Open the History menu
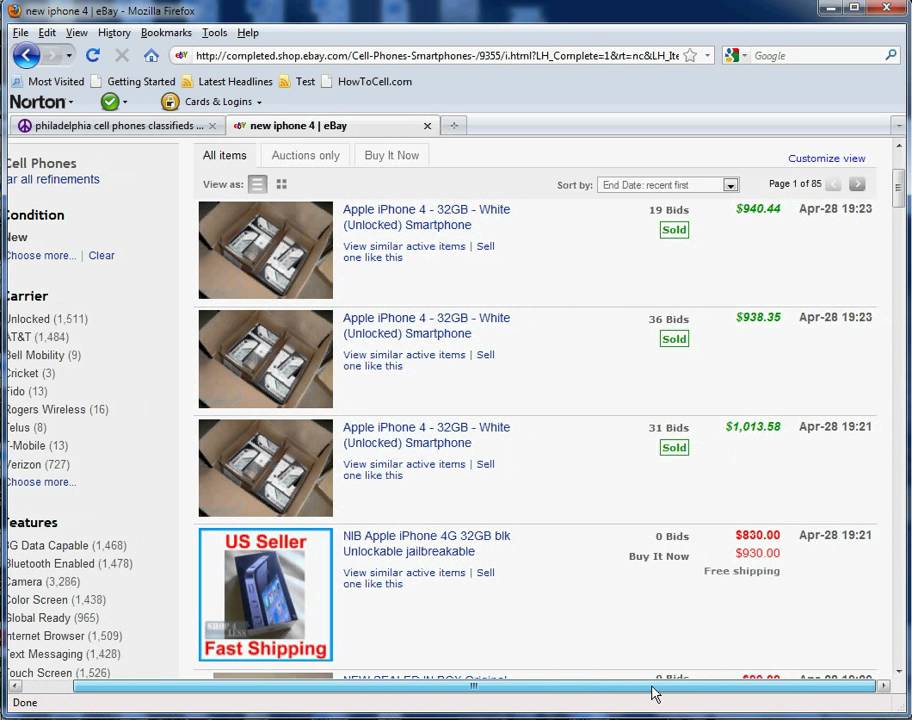 [114, 33]
